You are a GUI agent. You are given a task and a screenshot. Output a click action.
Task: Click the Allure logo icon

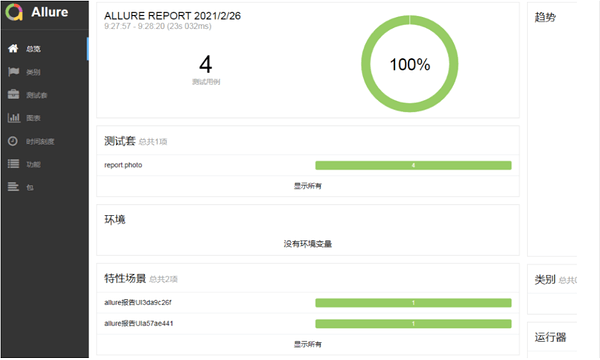pos(14,12)
